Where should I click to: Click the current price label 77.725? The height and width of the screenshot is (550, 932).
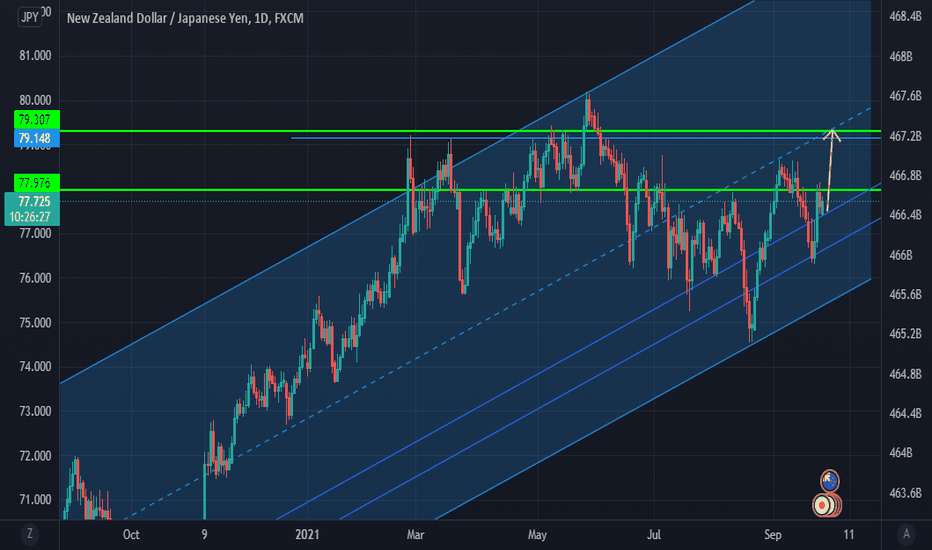click(34, 202)
